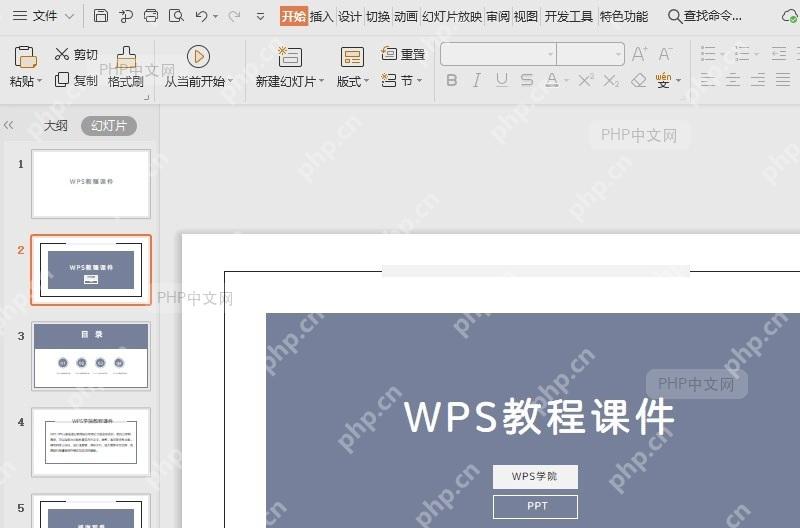Click the increase font size icon
The image size is (800, 528).
pos(639,54)
